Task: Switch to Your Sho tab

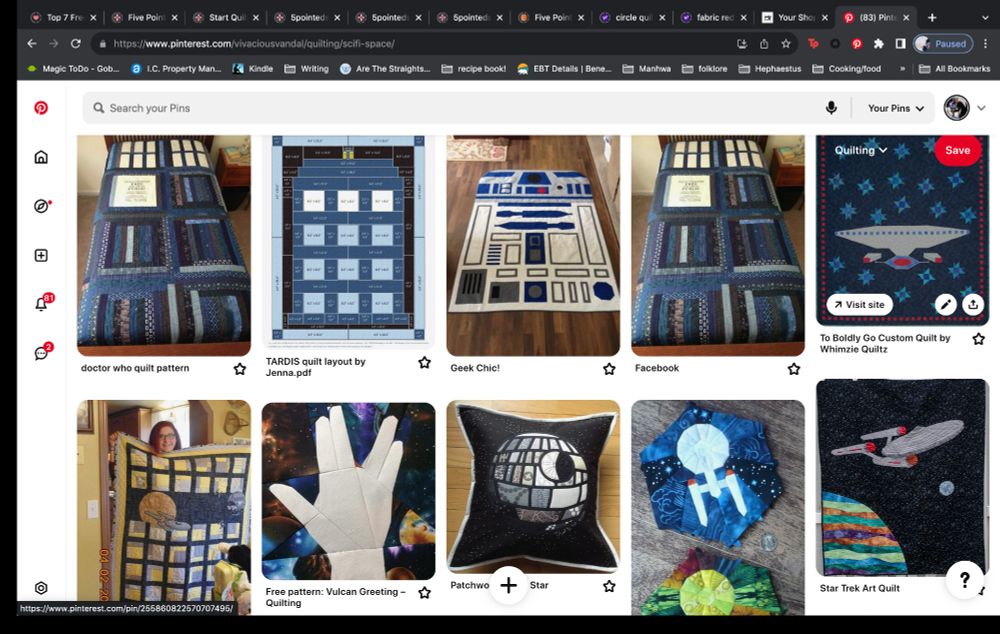Action: (795, 17)
